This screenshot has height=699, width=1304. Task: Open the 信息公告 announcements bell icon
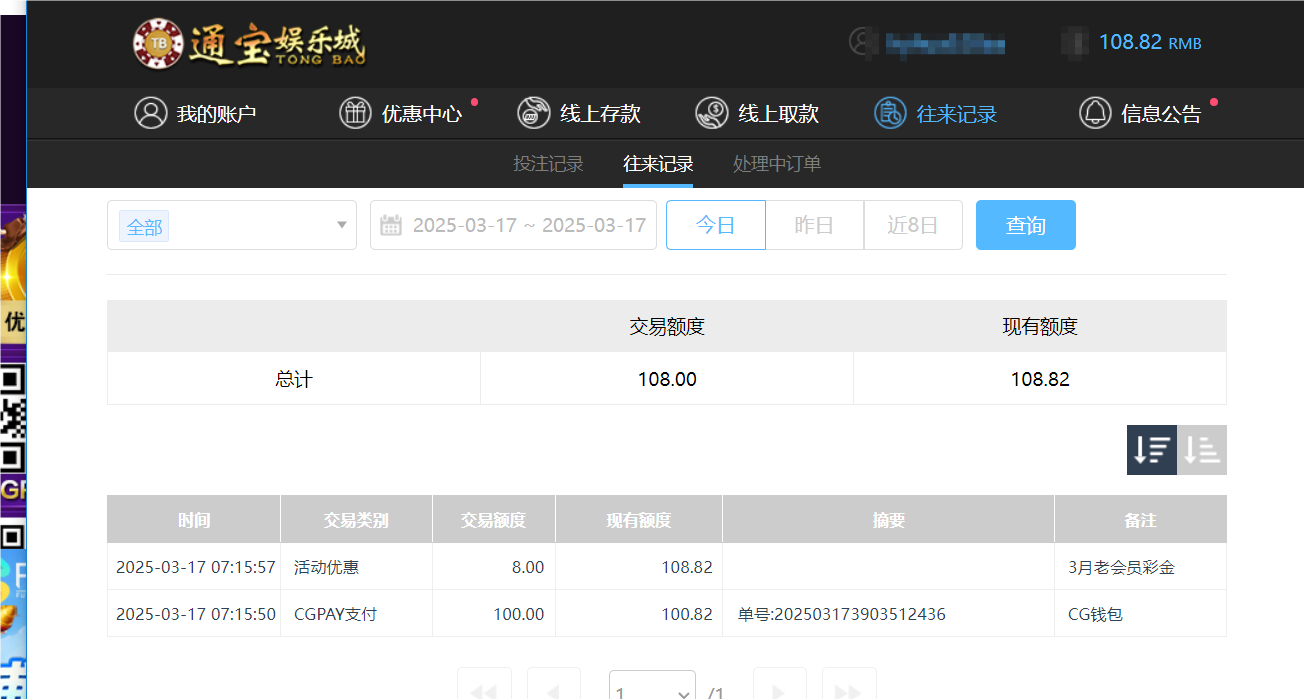(1093, 113)
